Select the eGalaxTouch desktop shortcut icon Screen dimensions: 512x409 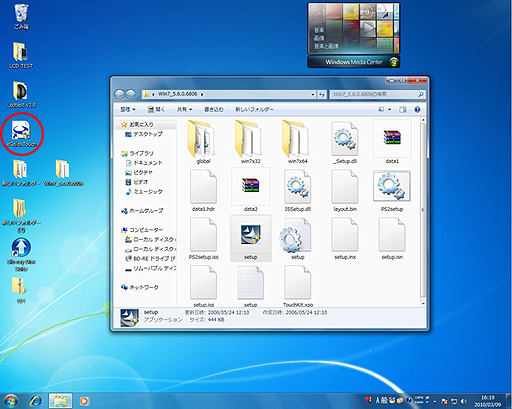pos(21,134)
